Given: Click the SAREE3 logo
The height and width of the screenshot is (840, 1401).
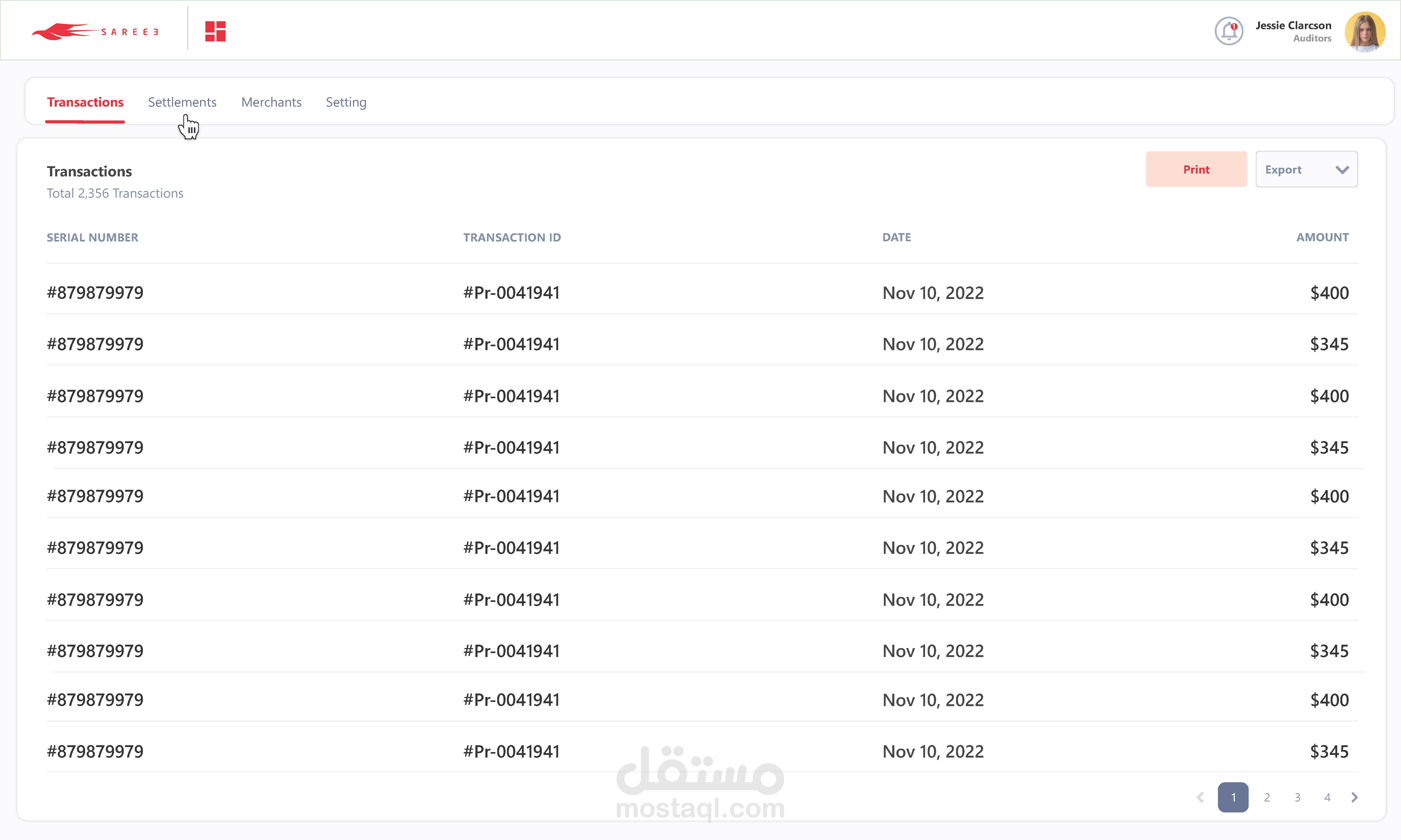Looking at the screenshot, I should pyautogui.click(x=95, y=32).
